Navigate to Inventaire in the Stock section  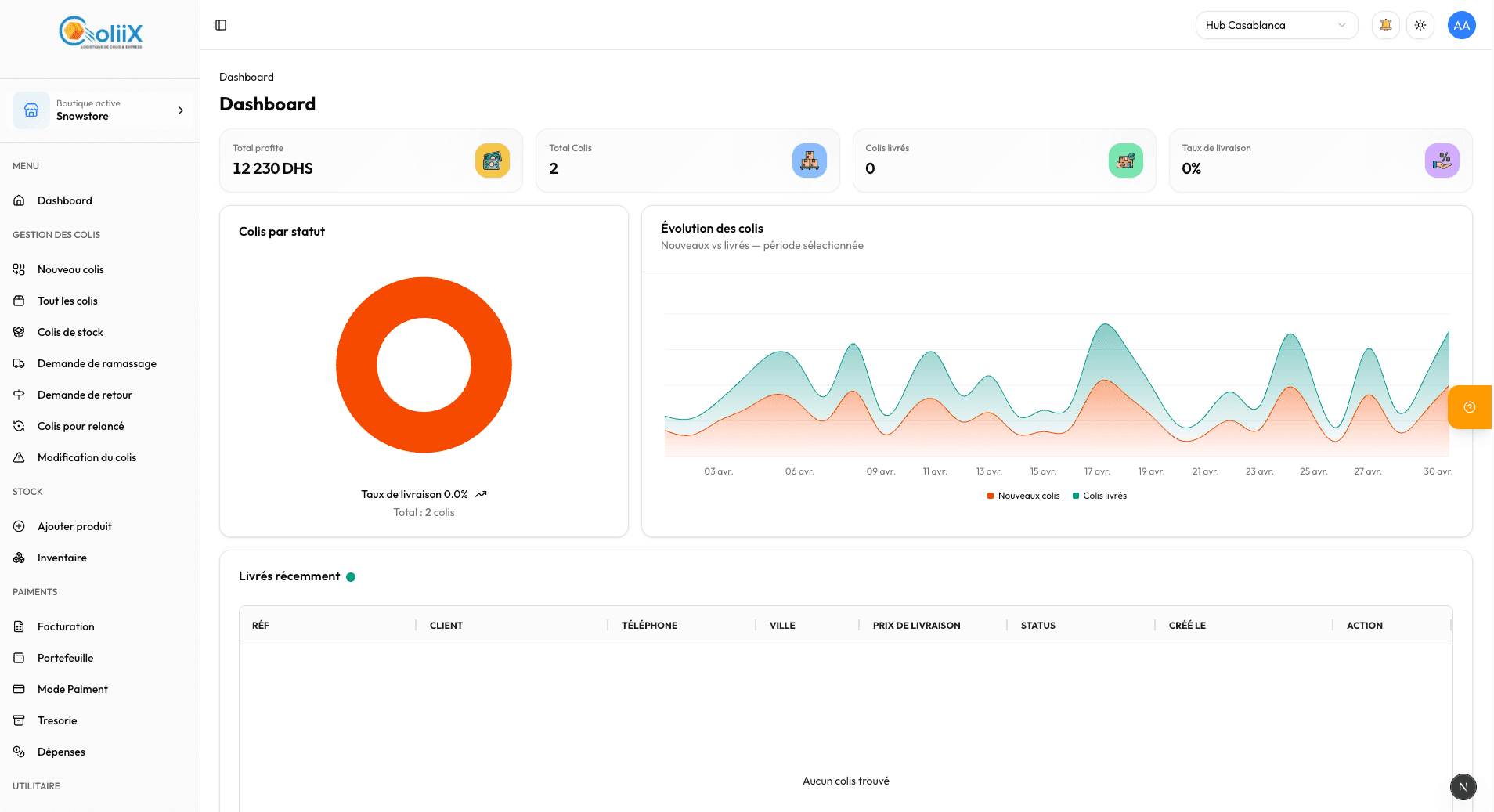(x=62, y=558)
